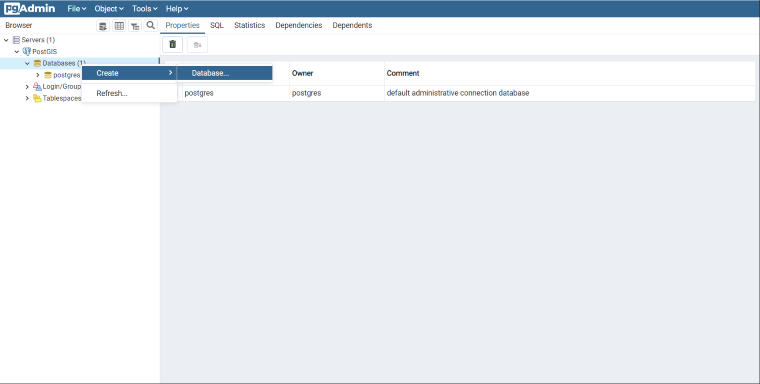Collapse the Servers (1) tree node

point(6,40)
